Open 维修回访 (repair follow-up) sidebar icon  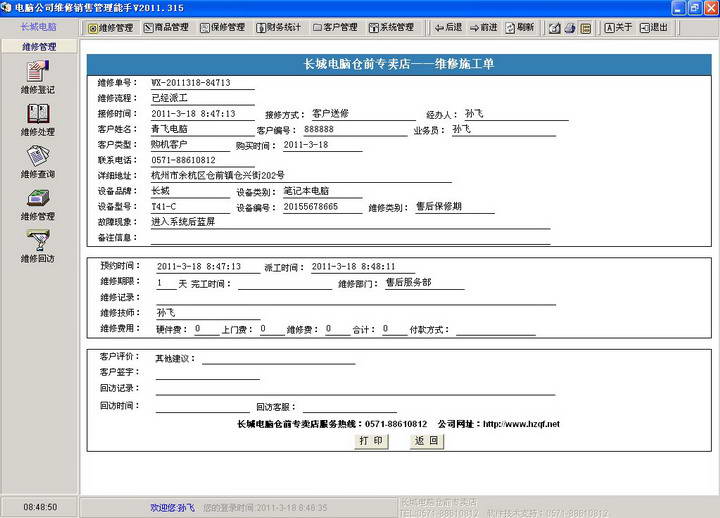pyautogui.click(x=38, y=246)
